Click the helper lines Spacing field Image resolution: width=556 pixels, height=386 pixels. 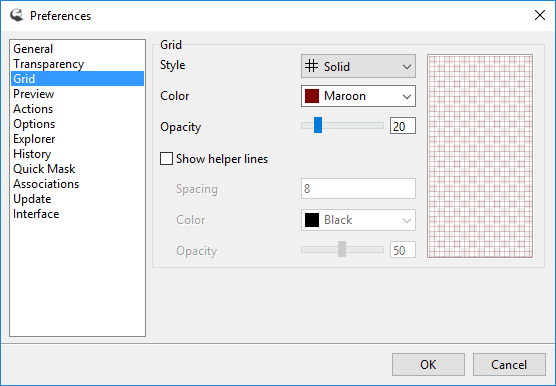coord(358,189)
